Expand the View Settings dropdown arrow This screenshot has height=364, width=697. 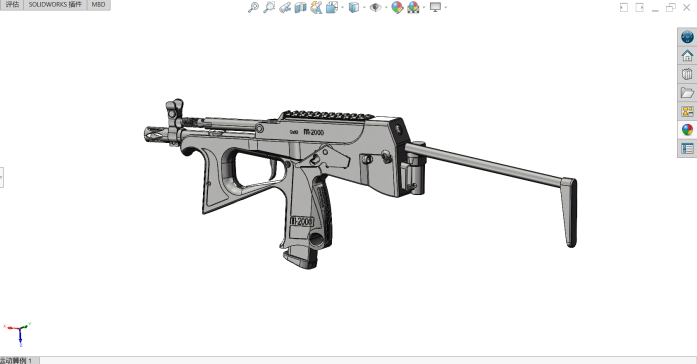tap(445, 7)
